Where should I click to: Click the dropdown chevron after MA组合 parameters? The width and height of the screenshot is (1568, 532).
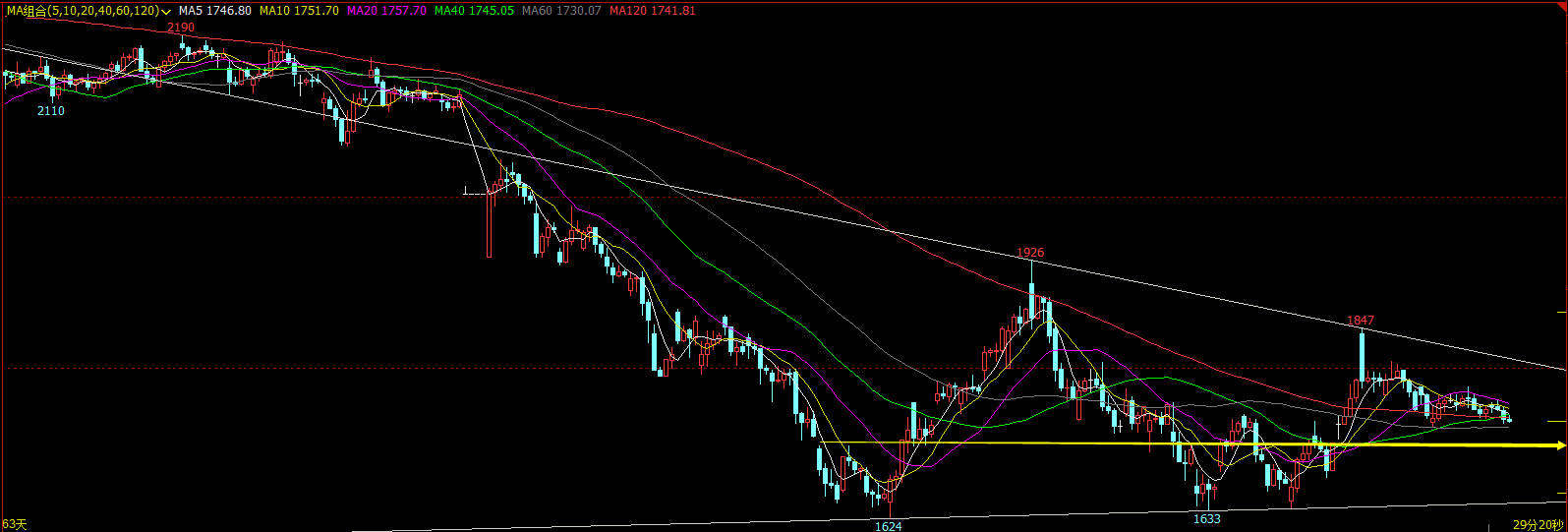pos(166,12)
